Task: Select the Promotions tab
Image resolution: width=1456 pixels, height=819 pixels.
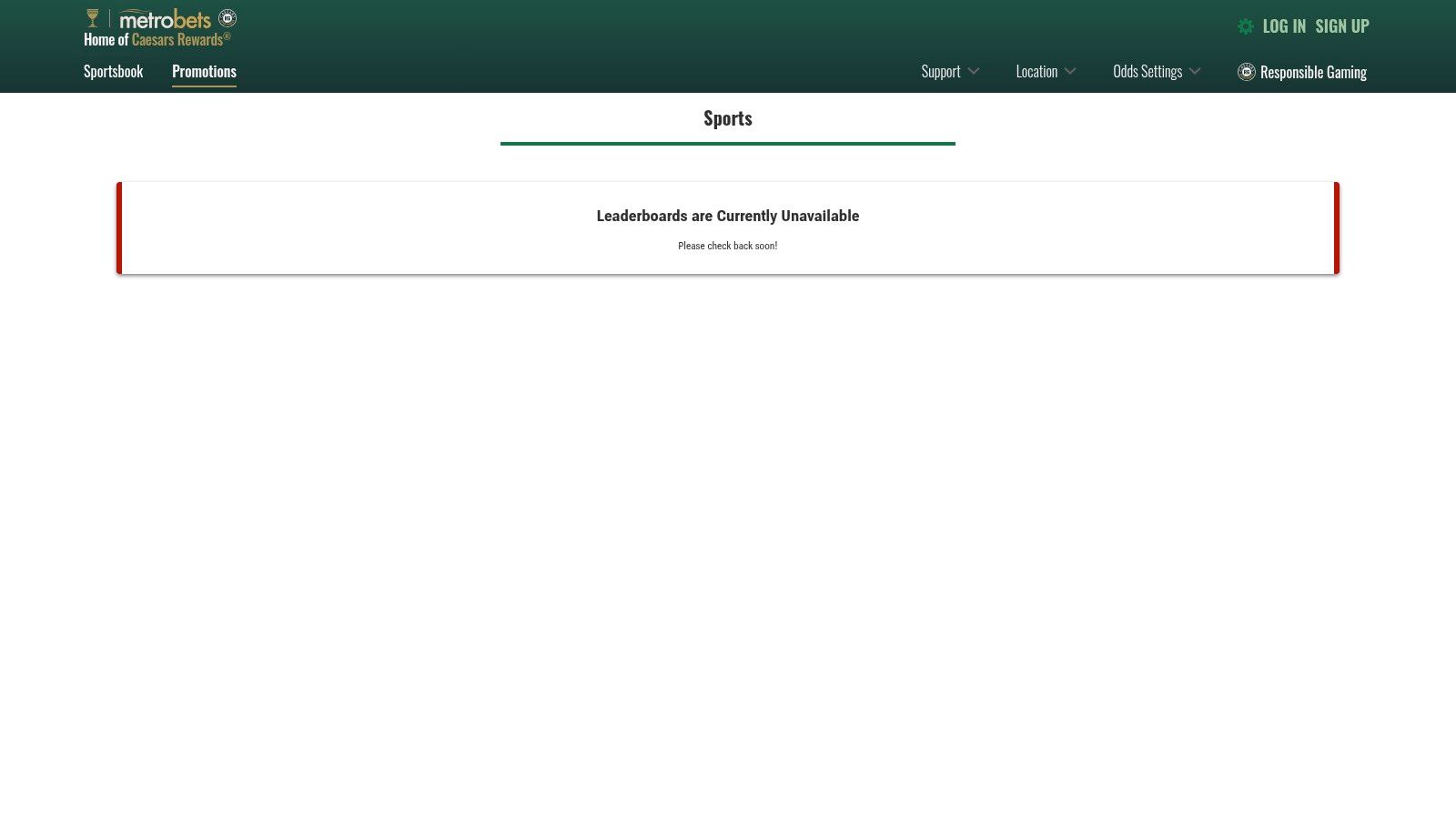Action: point(204,71)
